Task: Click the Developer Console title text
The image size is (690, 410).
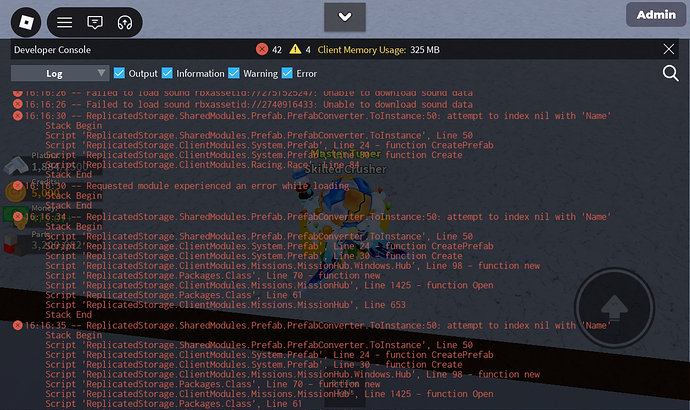Action: 52,50
